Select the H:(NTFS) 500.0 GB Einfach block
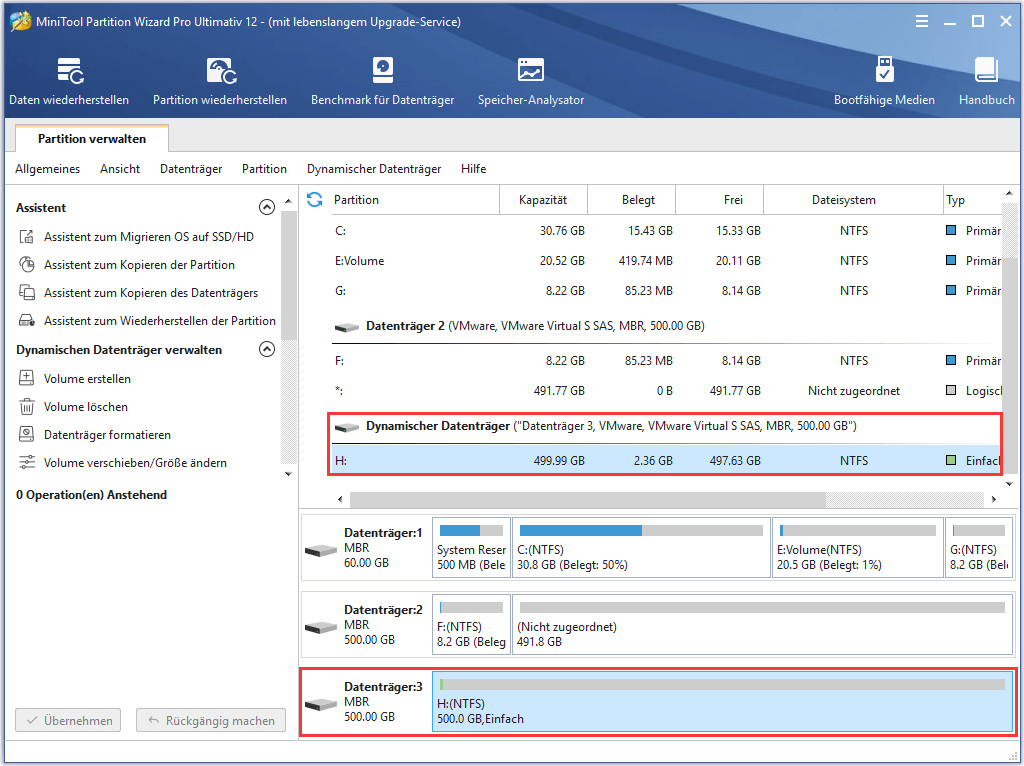This screenshot has width=1024, height=766. pos(722,701)
